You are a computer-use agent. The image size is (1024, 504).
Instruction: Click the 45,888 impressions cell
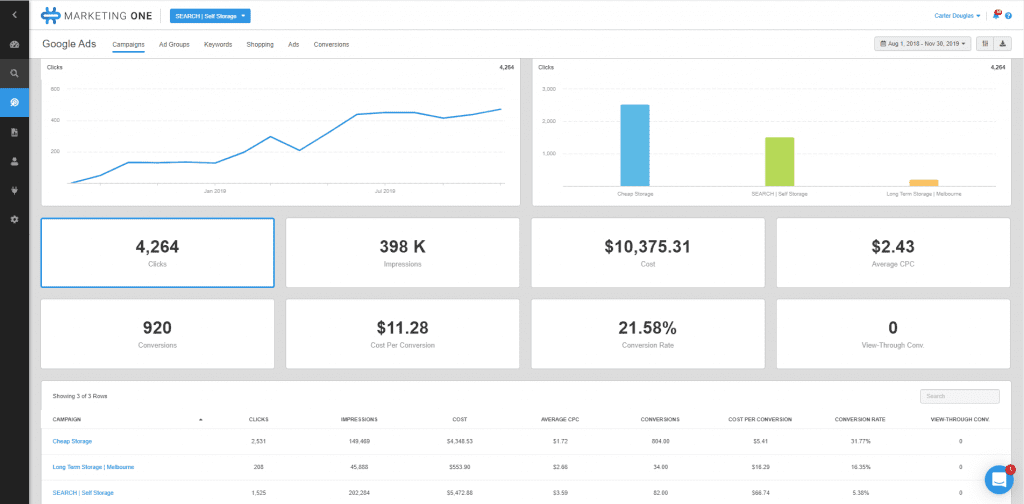pyautogui.click(x=359, y=467)
